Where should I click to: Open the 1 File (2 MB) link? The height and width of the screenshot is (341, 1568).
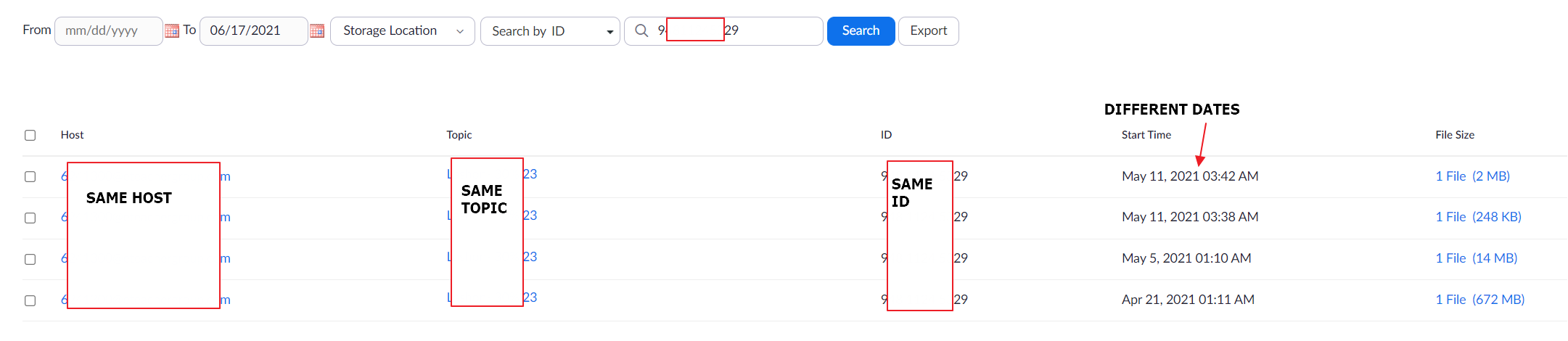tap(1472, 176)
